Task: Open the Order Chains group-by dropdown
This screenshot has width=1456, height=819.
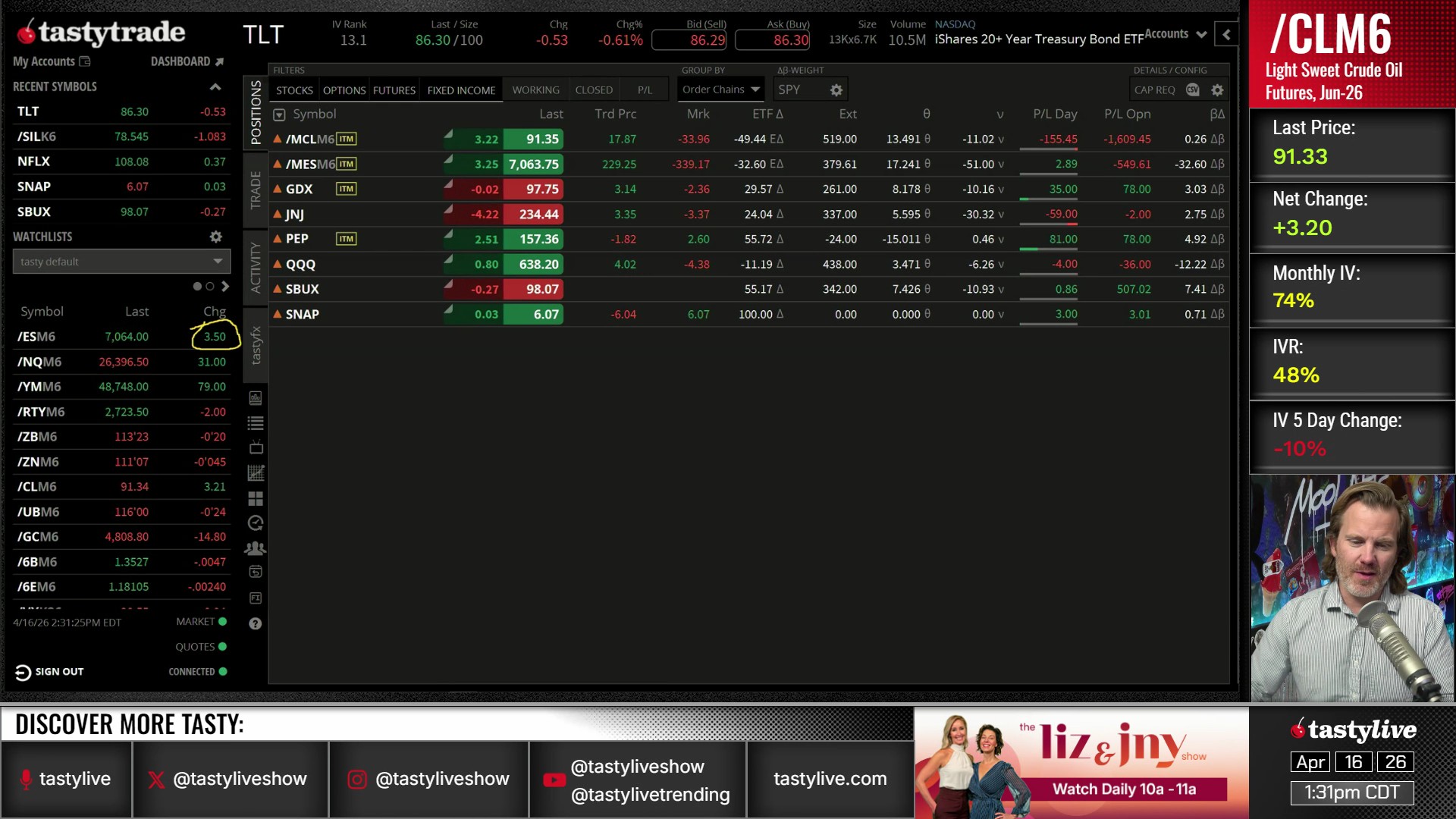Action: 720,89
